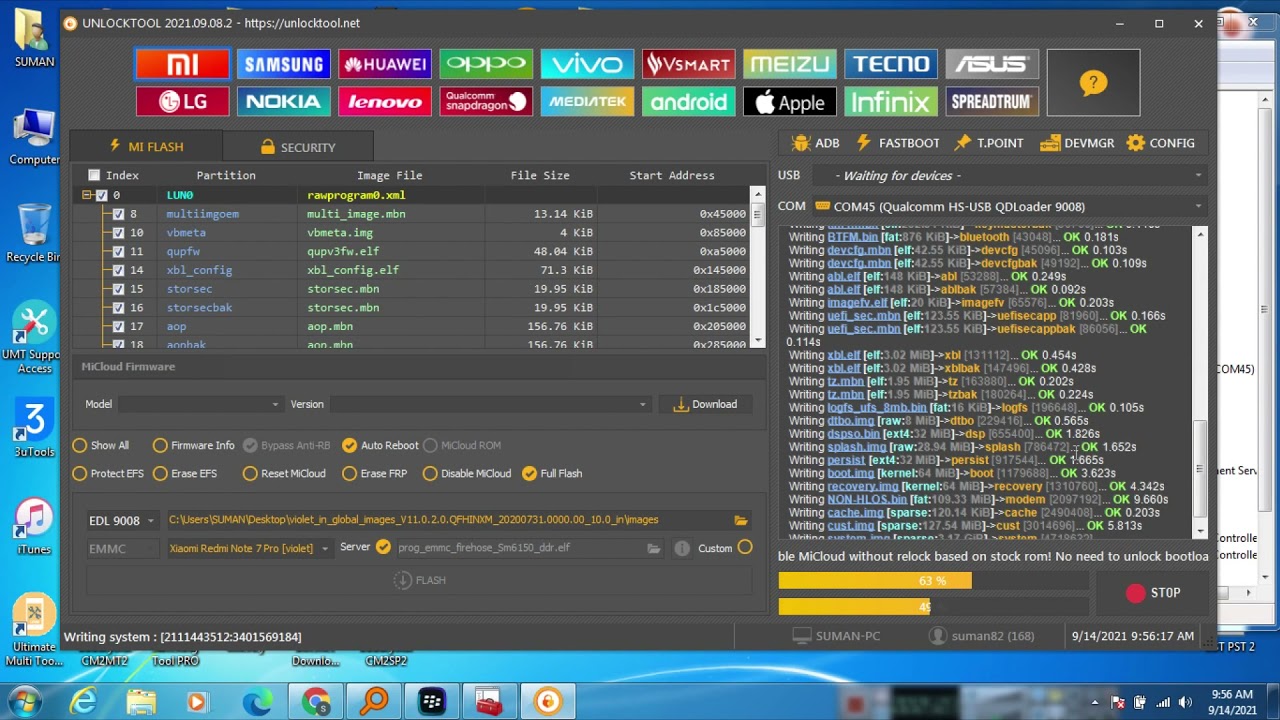The width and height of the screenshot is (1280, 720).
Task: Uncheck the multiimgoem partition row
Action: click(x=119, y=214)
